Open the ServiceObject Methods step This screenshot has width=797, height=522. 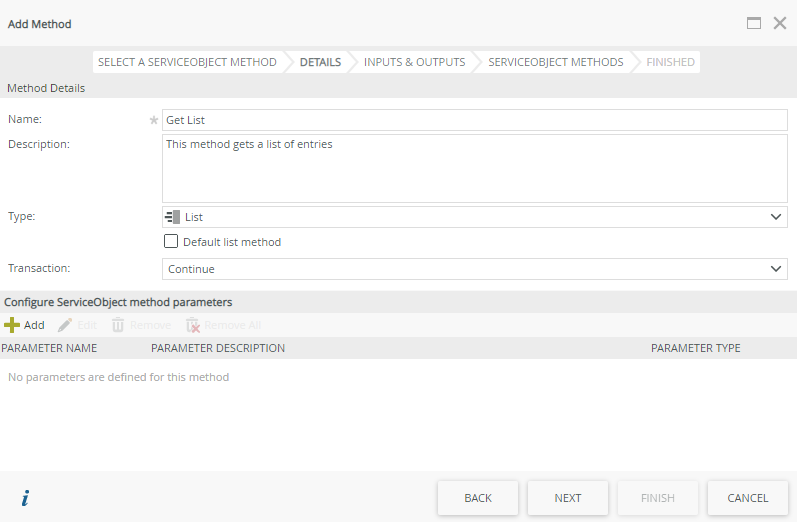point(555,62)
